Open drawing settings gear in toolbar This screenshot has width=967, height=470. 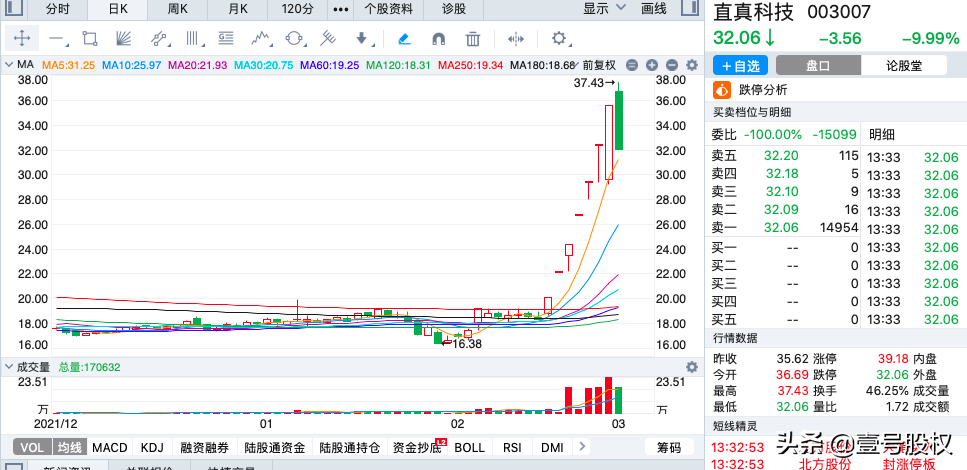pos(559,39)
